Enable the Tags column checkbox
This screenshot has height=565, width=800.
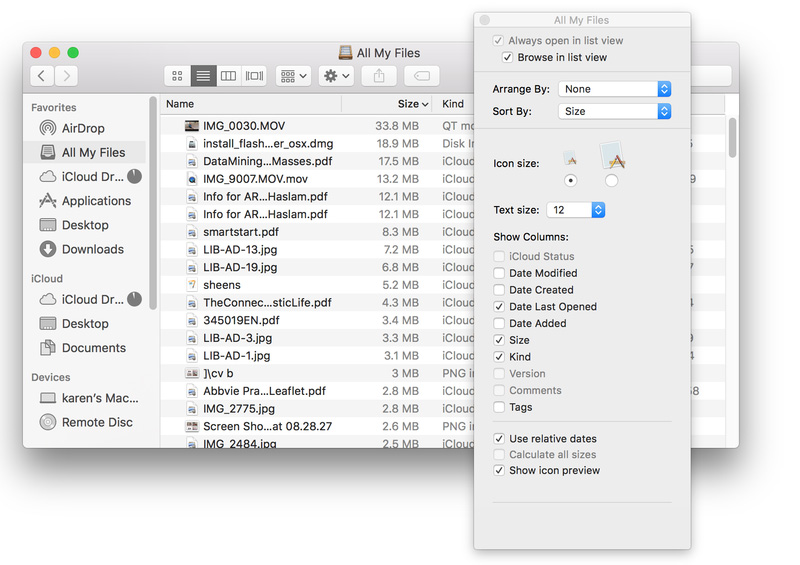click(x=499, y=407)
